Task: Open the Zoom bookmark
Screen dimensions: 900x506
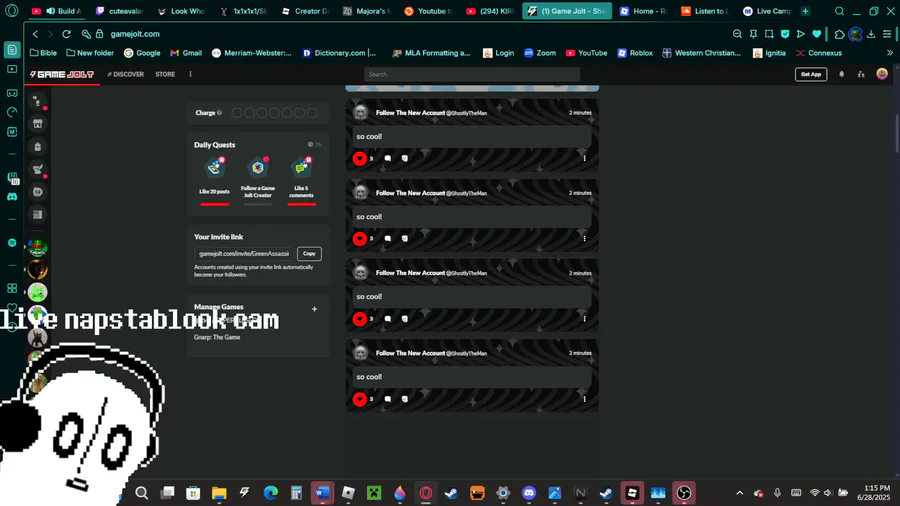Action: coord(540,53)
